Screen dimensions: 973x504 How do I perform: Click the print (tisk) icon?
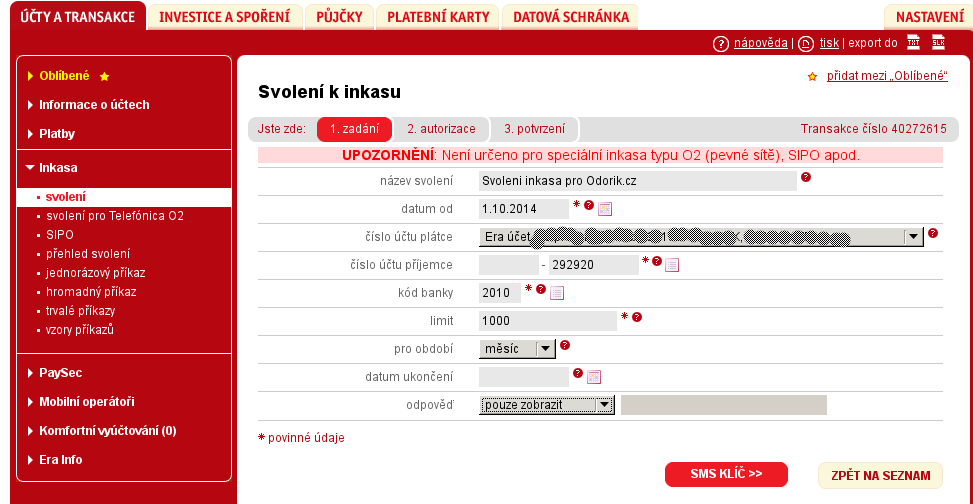(x=807, y=44)
